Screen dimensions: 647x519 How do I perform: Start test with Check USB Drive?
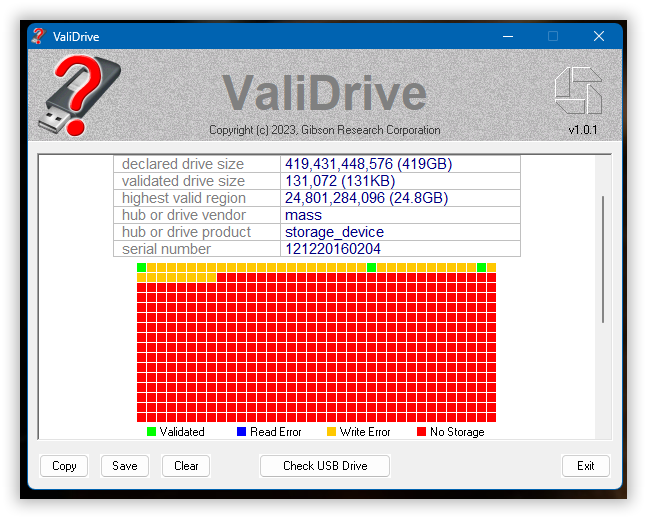tap(325, 466)
